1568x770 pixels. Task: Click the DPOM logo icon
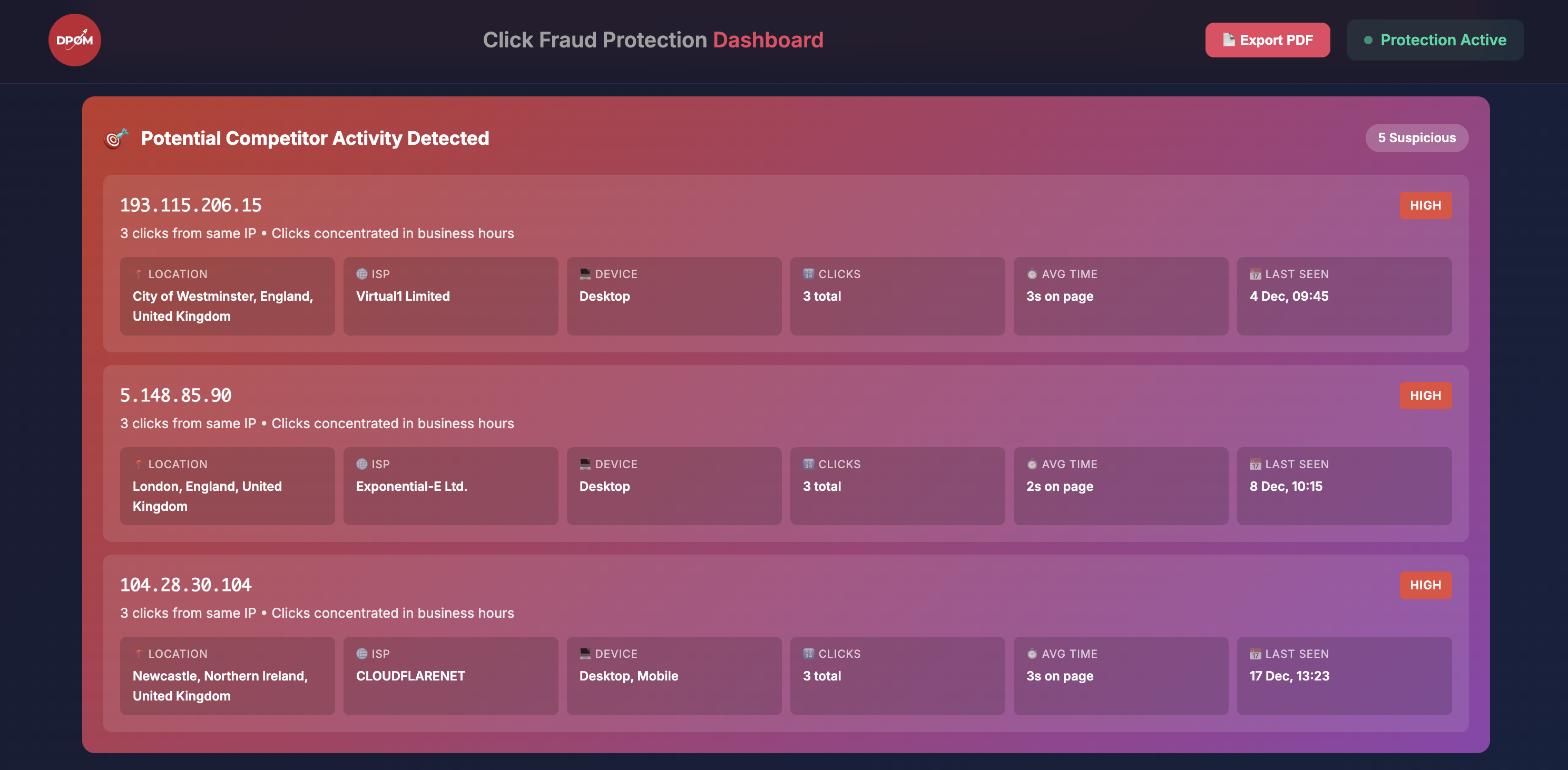74,40
